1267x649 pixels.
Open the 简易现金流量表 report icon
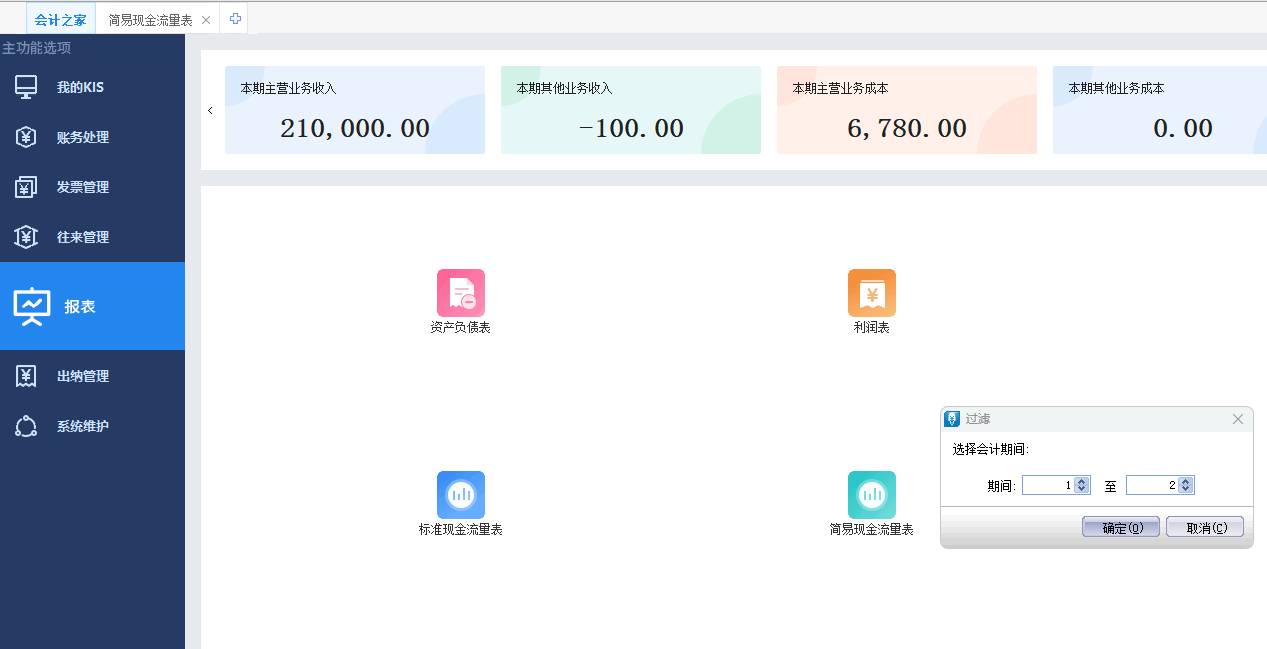[x=871, y=495]
